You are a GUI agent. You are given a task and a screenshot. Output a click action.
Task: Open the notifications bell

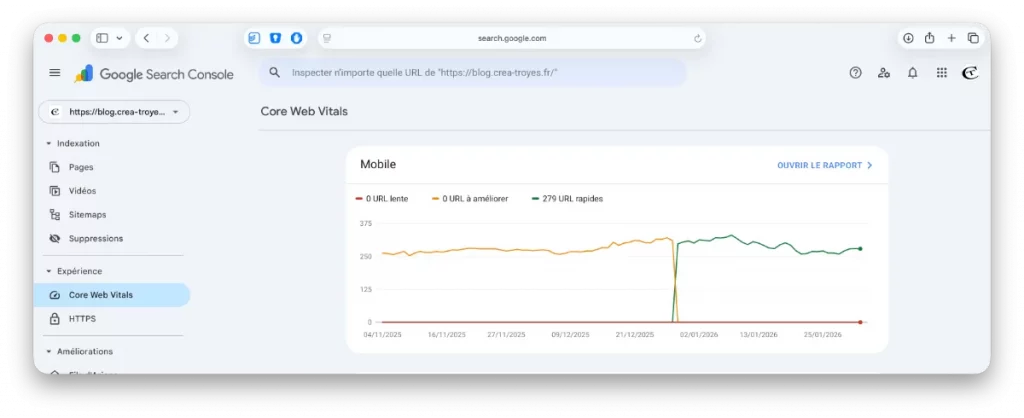(x=912, y=73)
